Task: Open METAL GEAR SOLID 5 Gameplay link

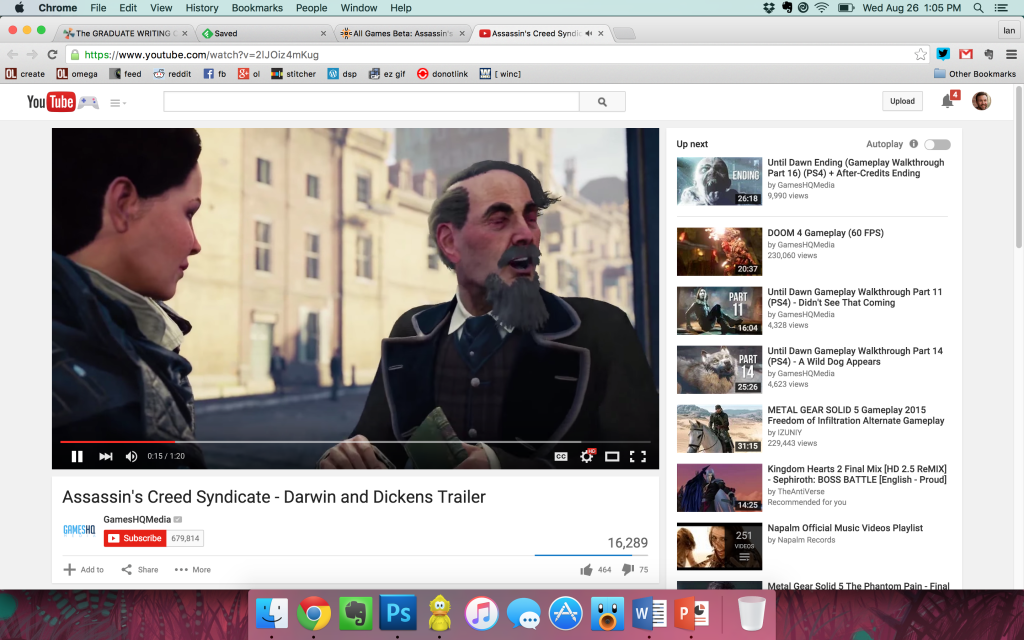Action: (x=856, y=415)
